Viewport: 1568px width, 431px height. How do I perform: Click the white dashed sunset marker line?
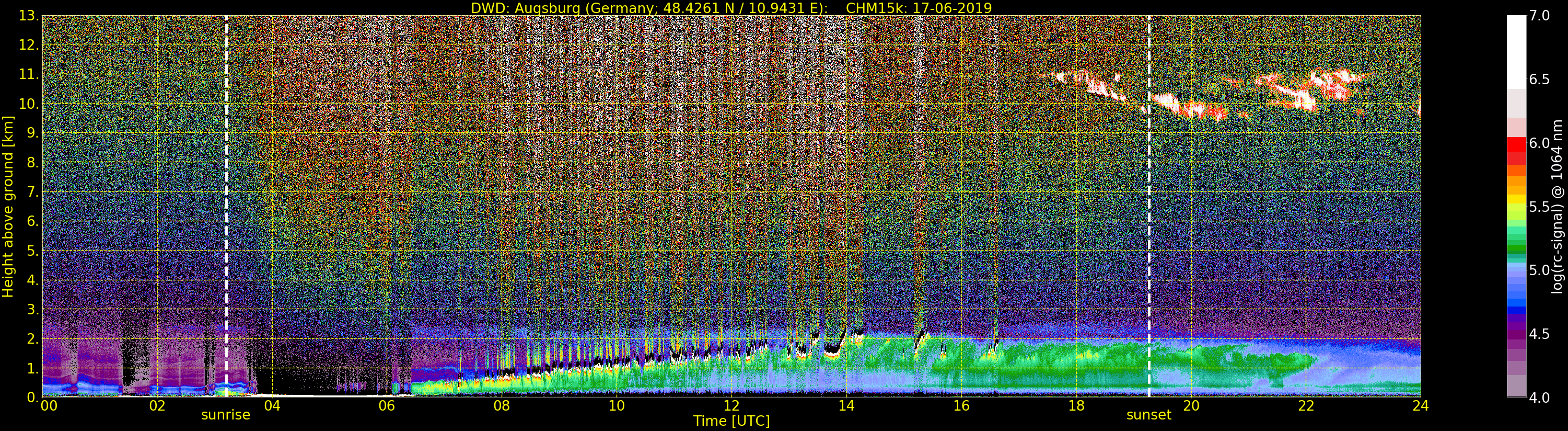[1149, 206]
